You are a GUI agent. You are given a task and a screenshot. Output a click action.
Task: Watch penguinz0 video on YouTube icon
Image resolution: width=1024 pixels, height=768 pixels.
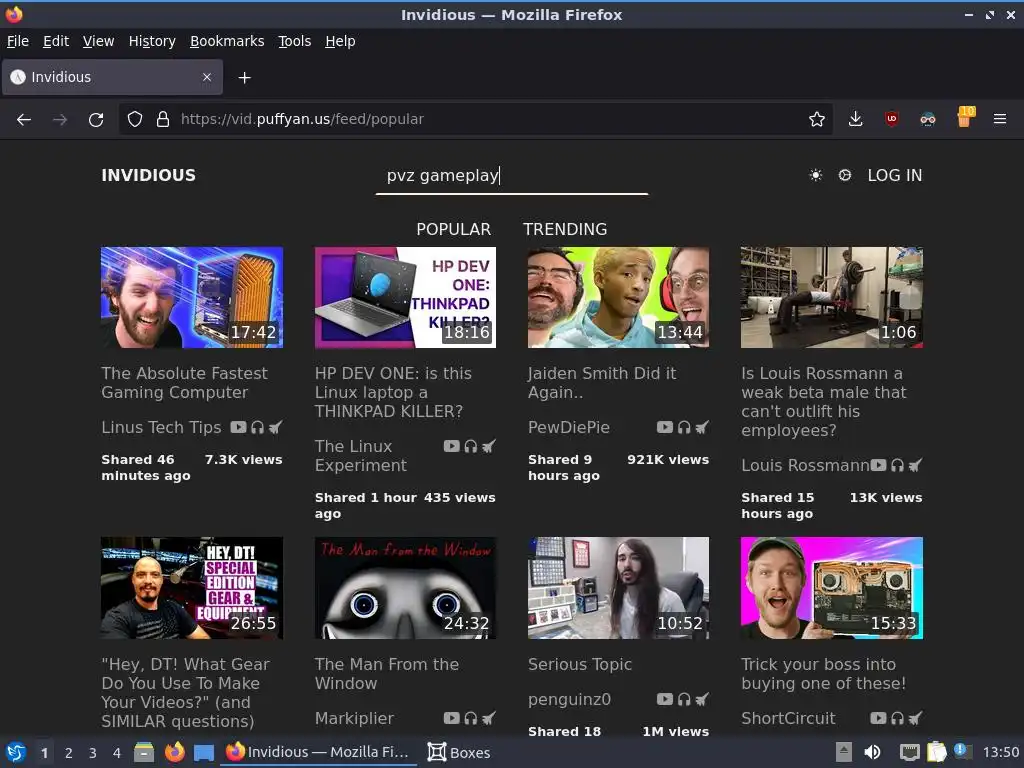(x=665, y=699)
